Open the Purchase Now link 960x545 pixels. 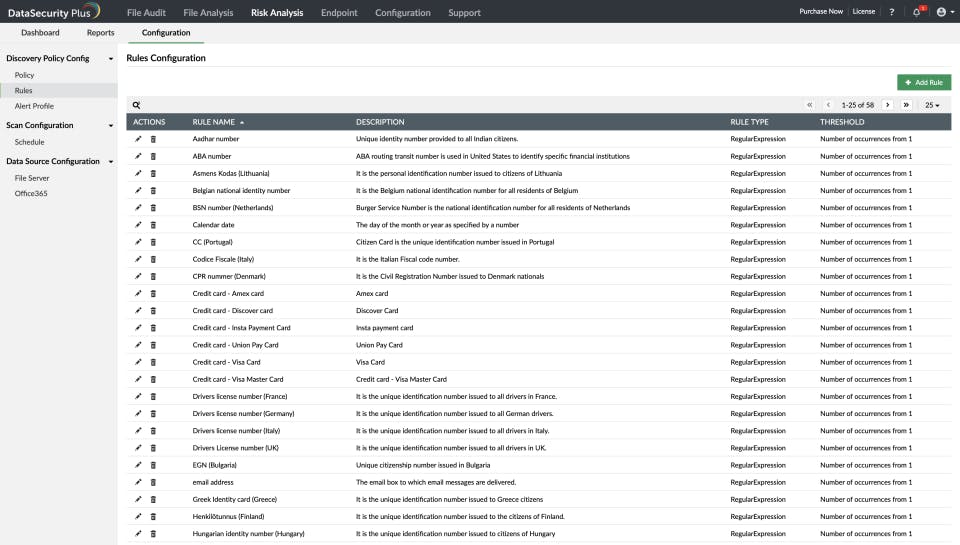pyautogui.click(x=821, y=13)
